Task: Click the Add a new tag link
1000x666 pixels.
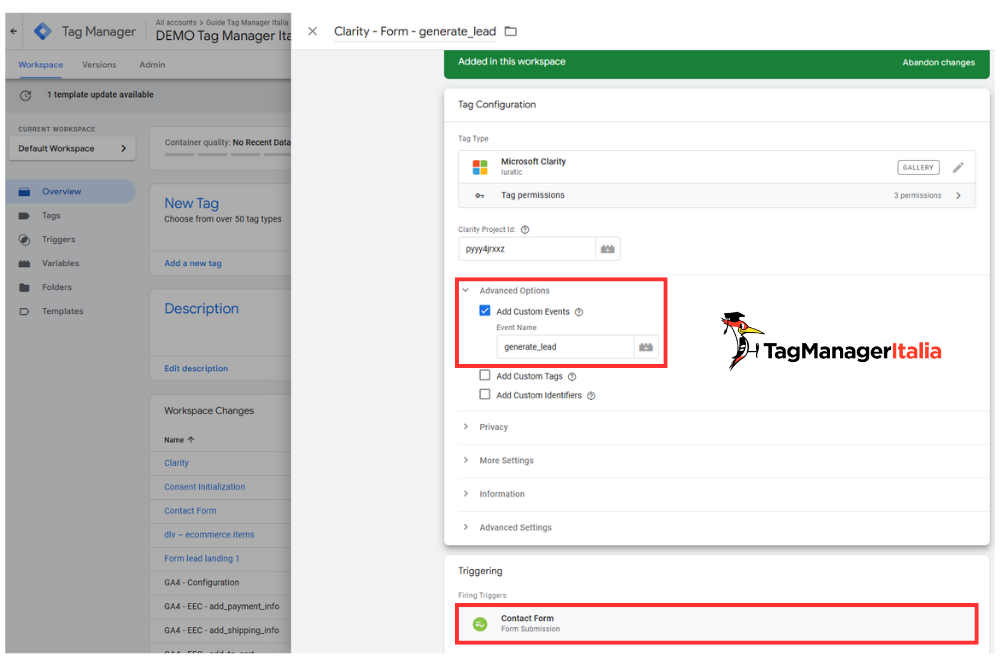Action: [x=193, y=263]
